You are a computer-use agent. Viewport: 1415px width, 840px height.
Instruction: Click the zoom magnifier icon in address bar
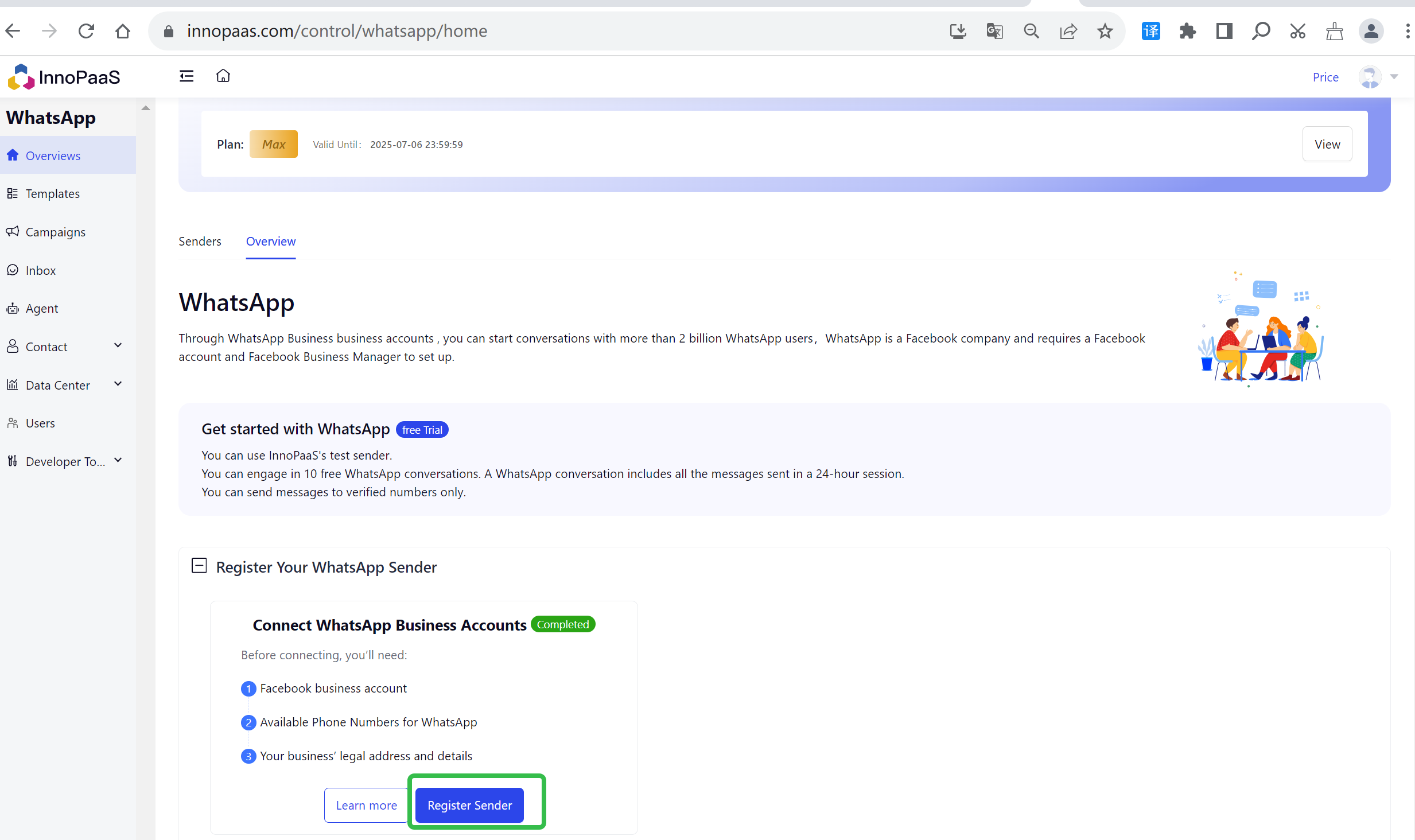click(x=1031, y=31)
